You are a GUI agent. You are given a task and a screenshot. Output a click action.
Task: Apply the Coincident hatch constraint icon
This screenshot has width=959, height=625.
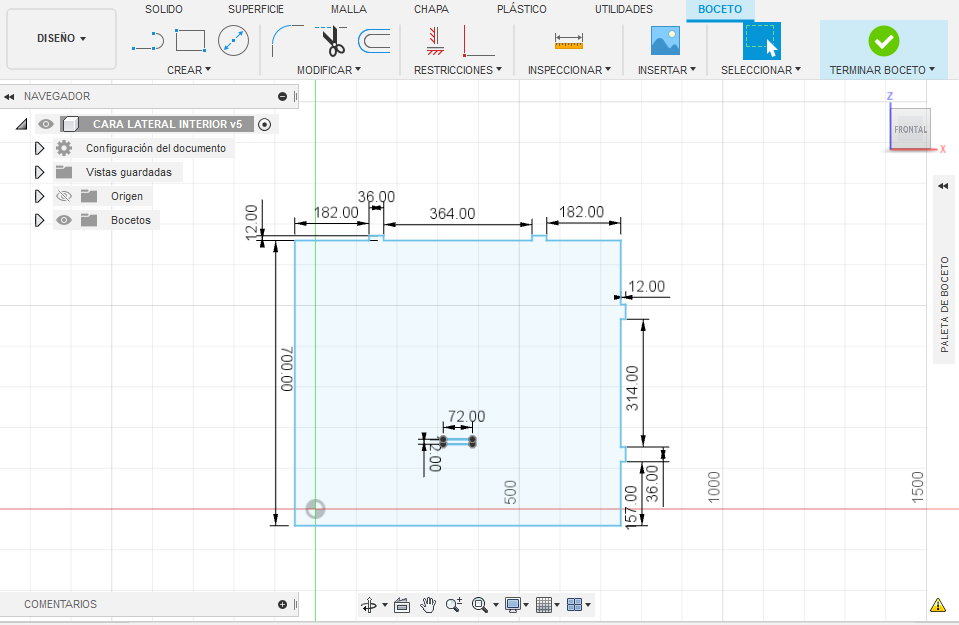coord(435,41)
